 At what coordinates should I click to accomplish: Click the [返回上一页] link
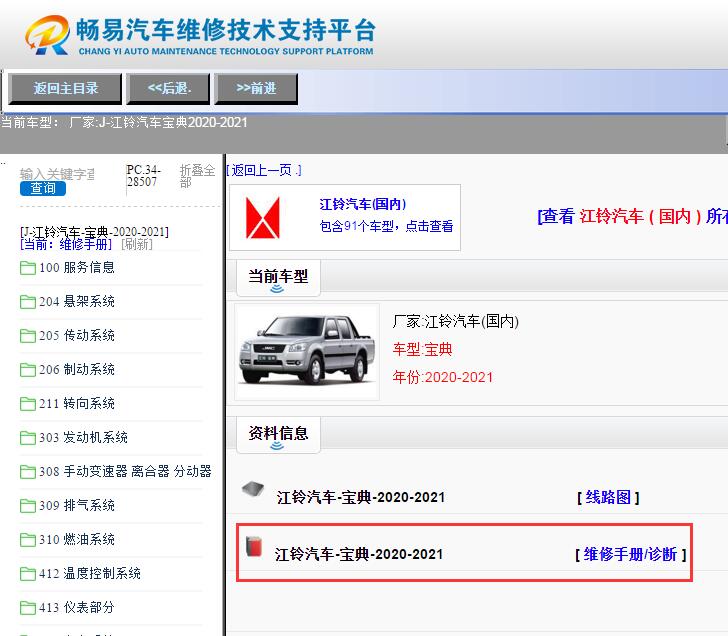click(264, 170)
